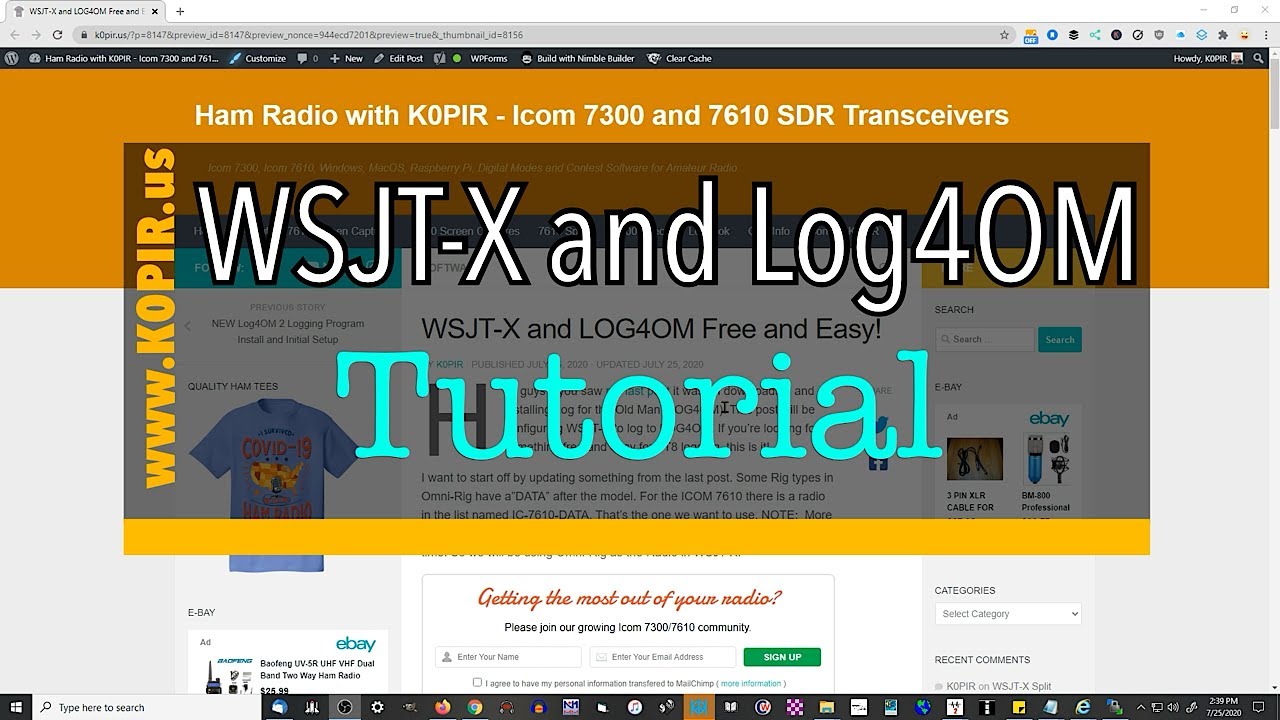The image size is (1280, 720).
Task: Close the WSJT-X and LOG4OM tab
Action: (155, 11)
